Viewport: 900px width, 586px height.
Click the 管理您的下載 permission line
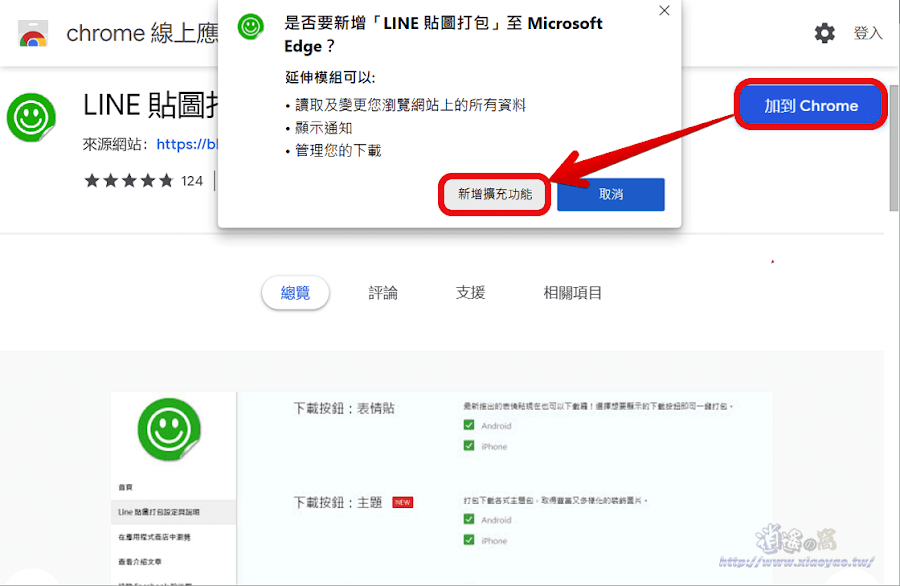(338, 150)
